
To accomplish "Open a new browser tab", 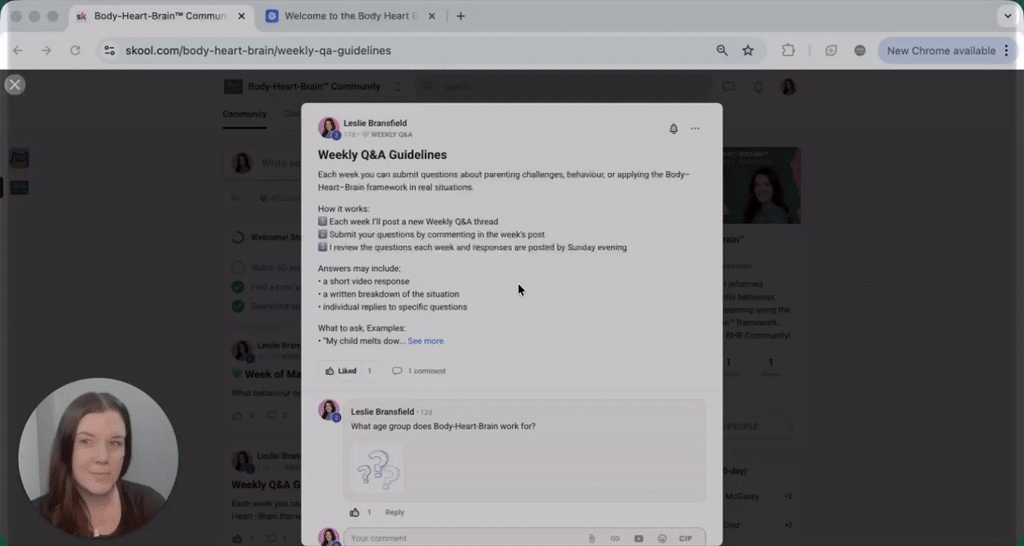I will (x=460, y=16).
